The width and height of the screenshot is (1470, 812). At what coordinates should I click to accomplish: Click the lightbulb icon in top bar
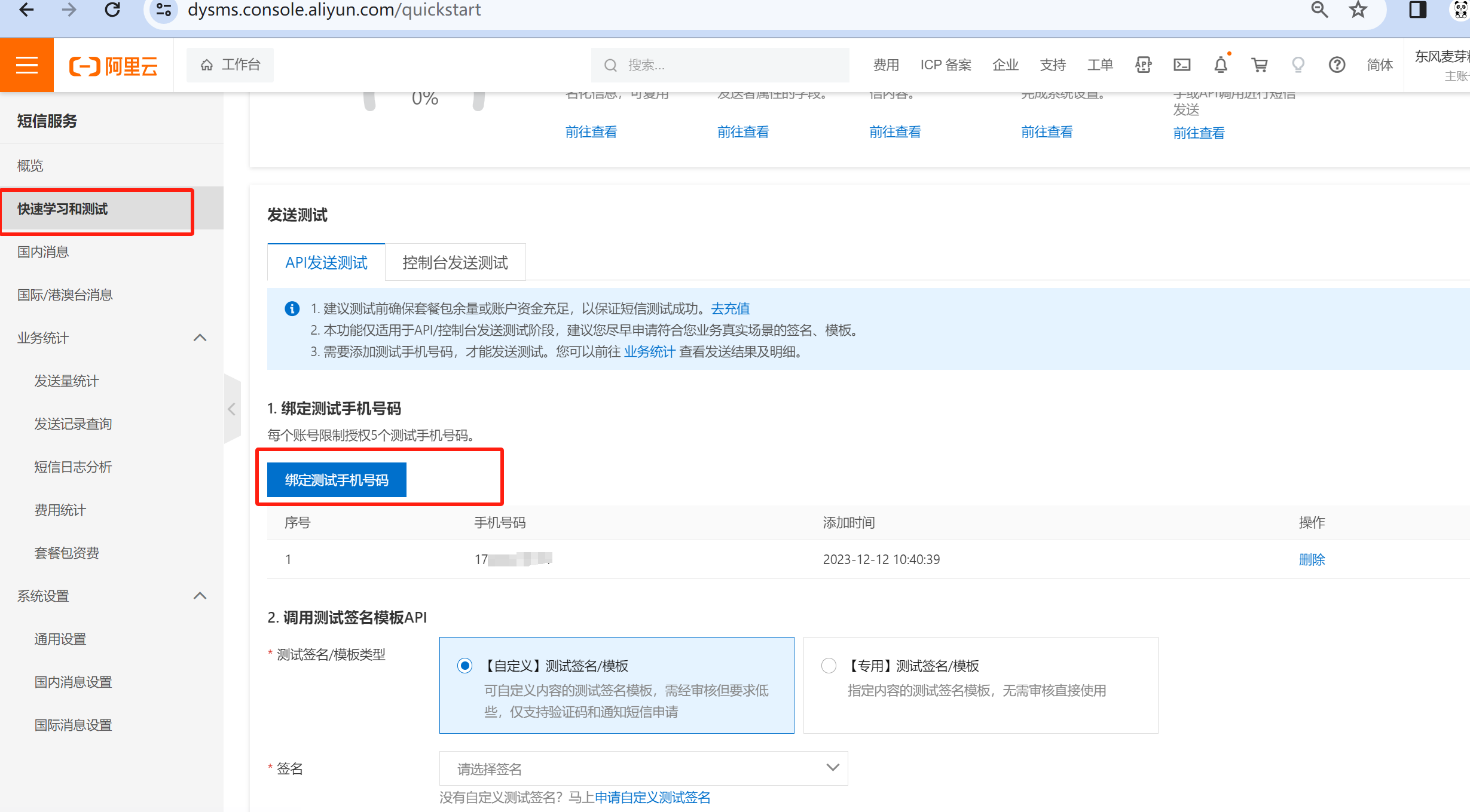[1298, 65]
